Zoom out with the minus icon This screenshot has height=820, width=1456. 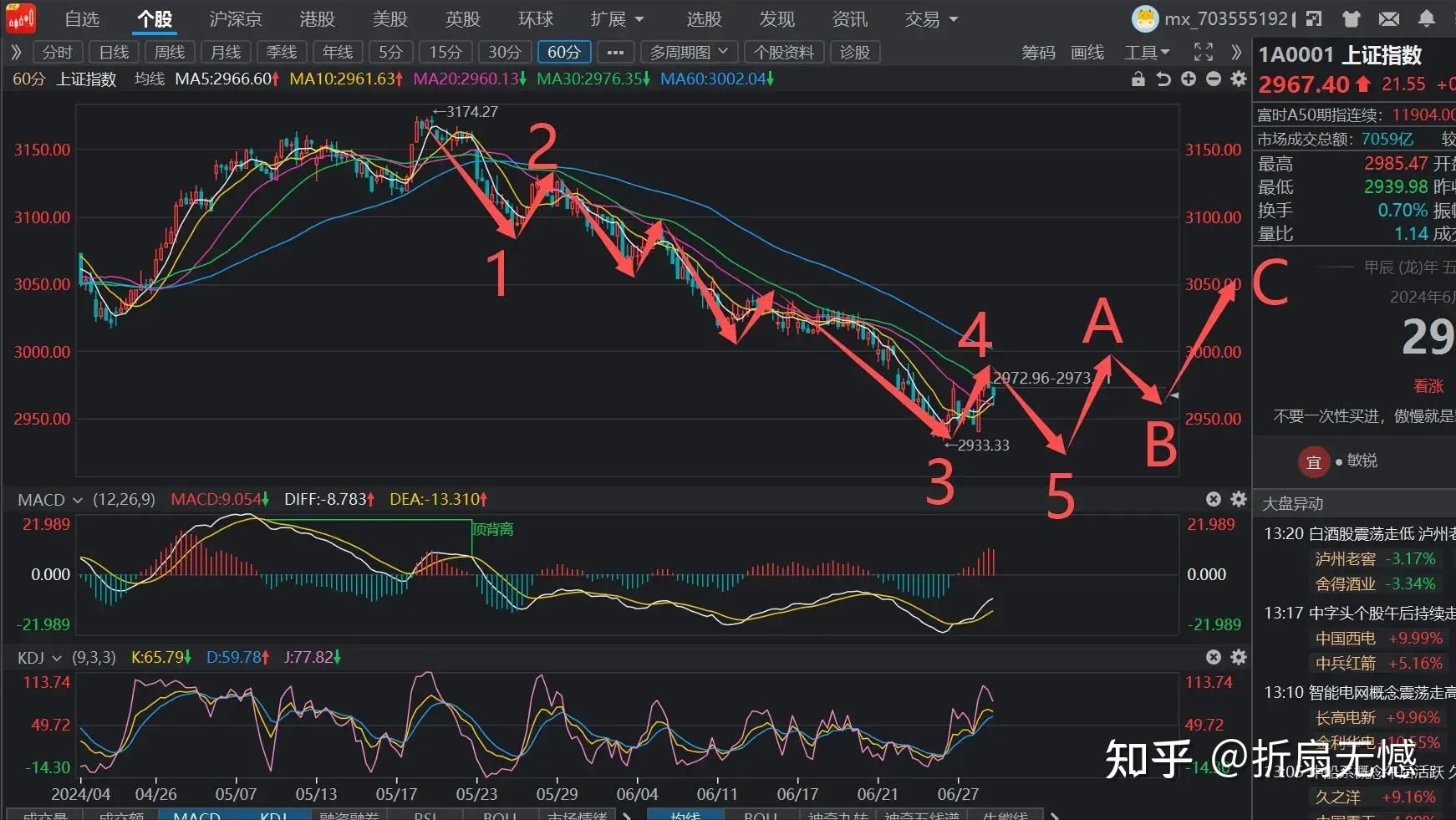pyautogui.click(x=1214, y=79)
